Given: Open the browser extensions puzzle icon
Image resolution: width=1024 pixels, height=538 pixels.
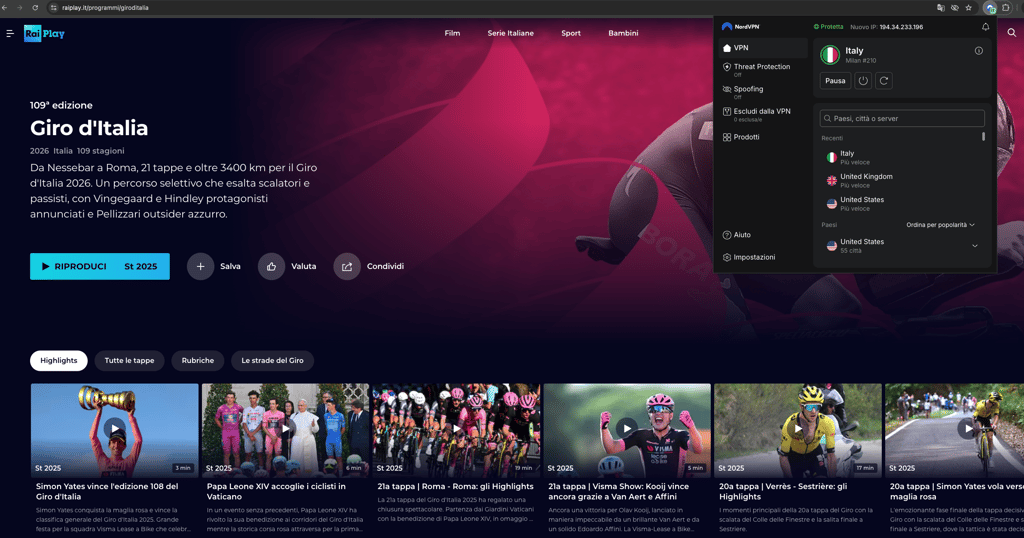Looking at the screenshot, I should 1006,8.
